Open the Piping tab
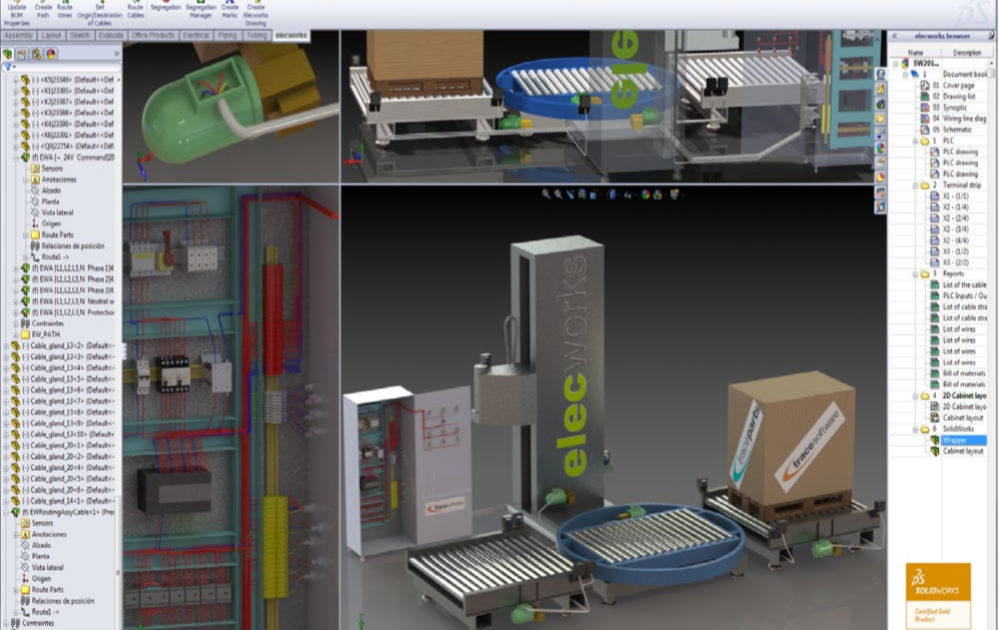This screenshot has width=999, height=630. point(227,36)
